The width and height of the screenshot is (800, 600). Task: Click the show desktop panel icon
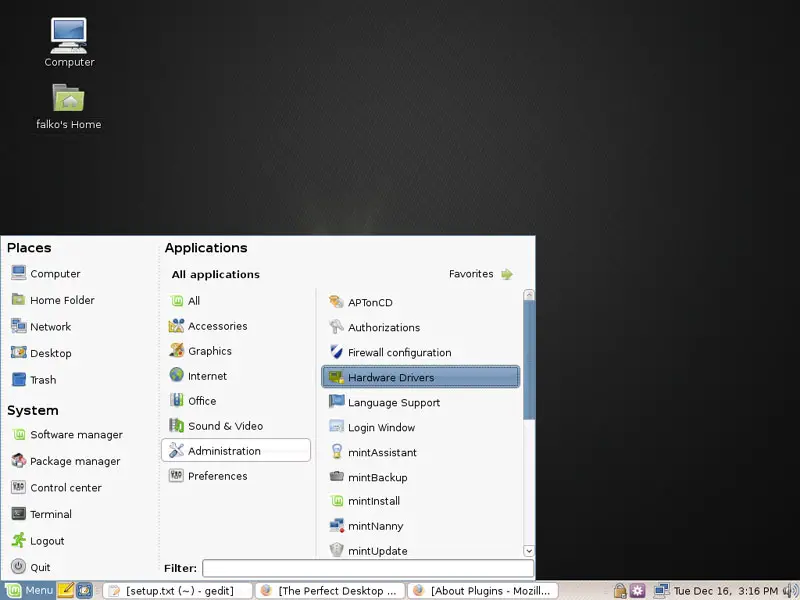[x=84, y=590]
